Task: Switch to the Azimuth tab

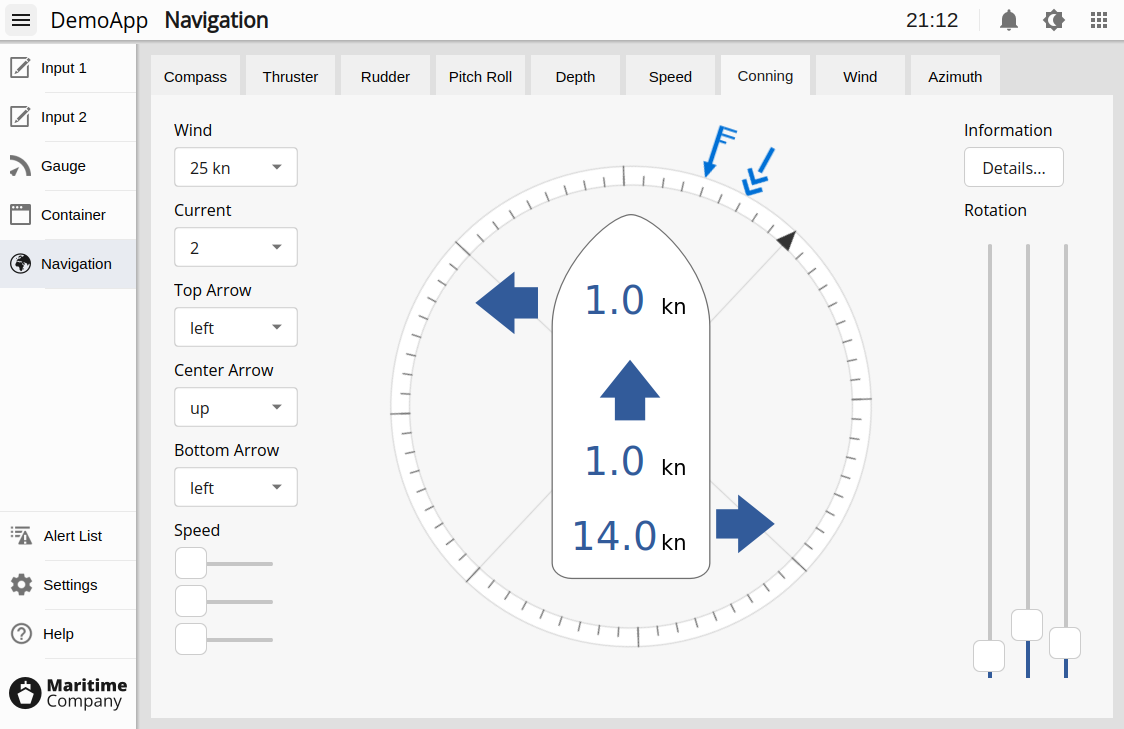Action: tap(955, 77)
